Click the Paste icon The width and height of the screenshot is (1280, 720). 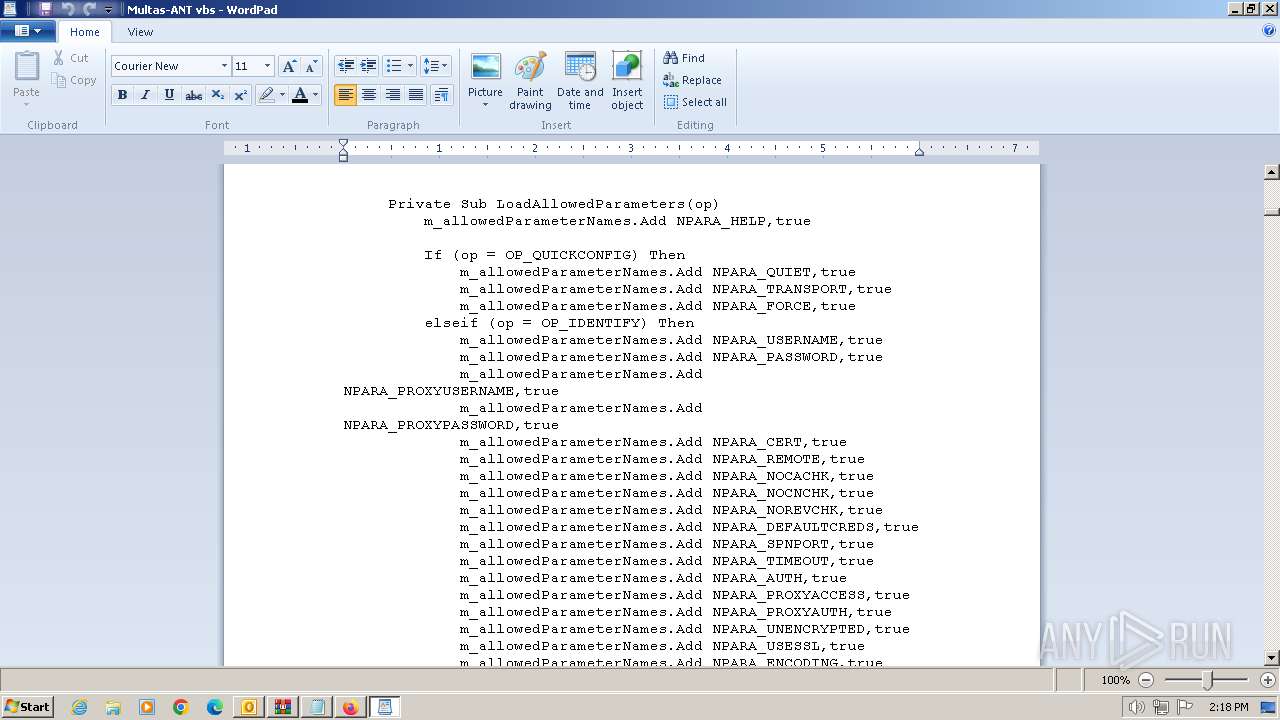(x=27, y=67)
